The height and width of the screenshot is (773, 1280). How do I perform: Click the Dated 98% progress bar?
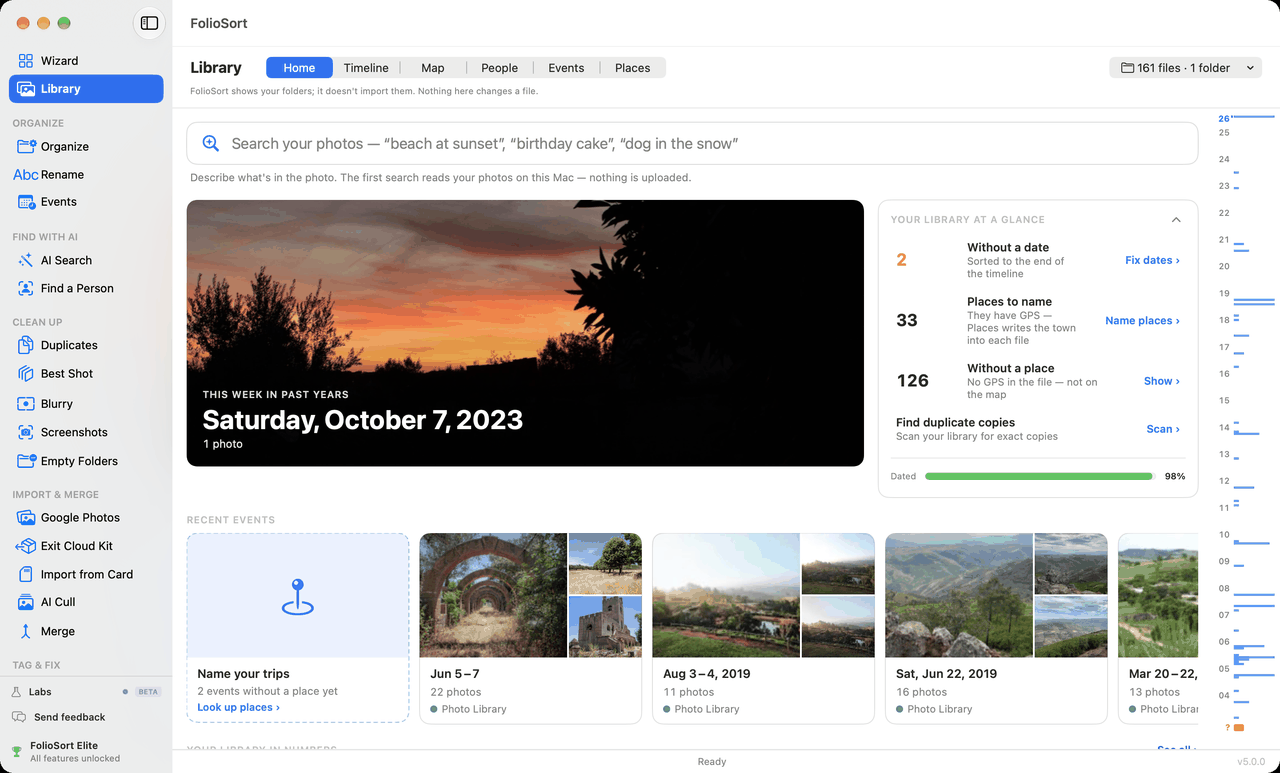click(x=1039, y=477)
